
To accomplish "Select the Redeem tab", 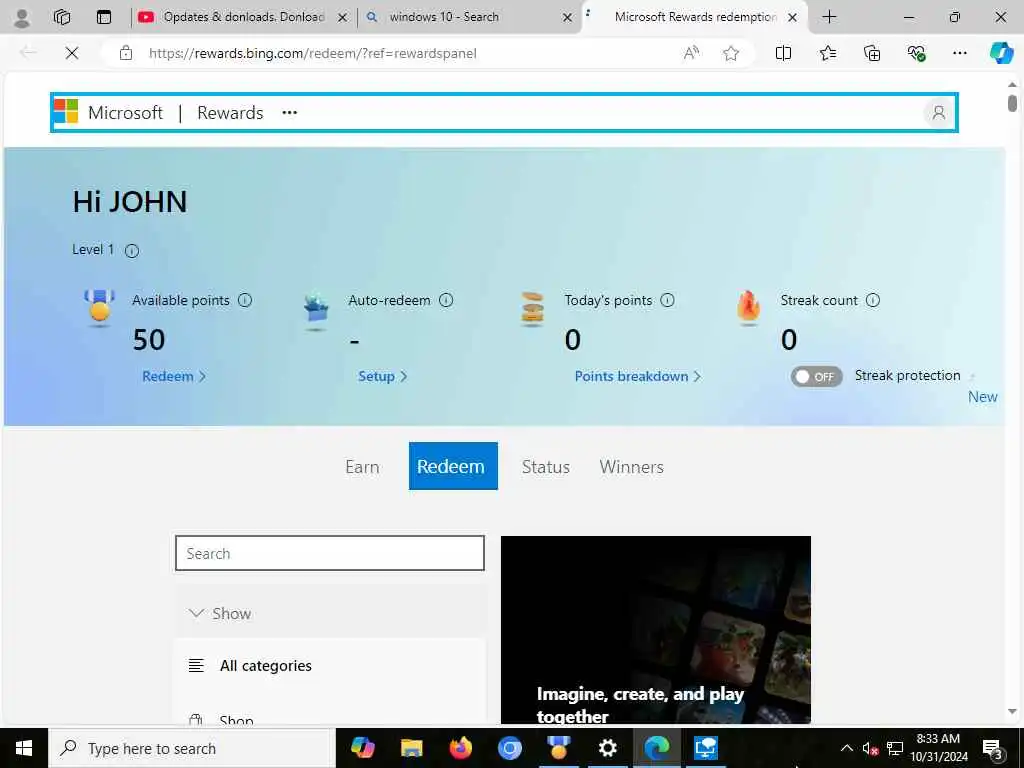I will 453,466.
